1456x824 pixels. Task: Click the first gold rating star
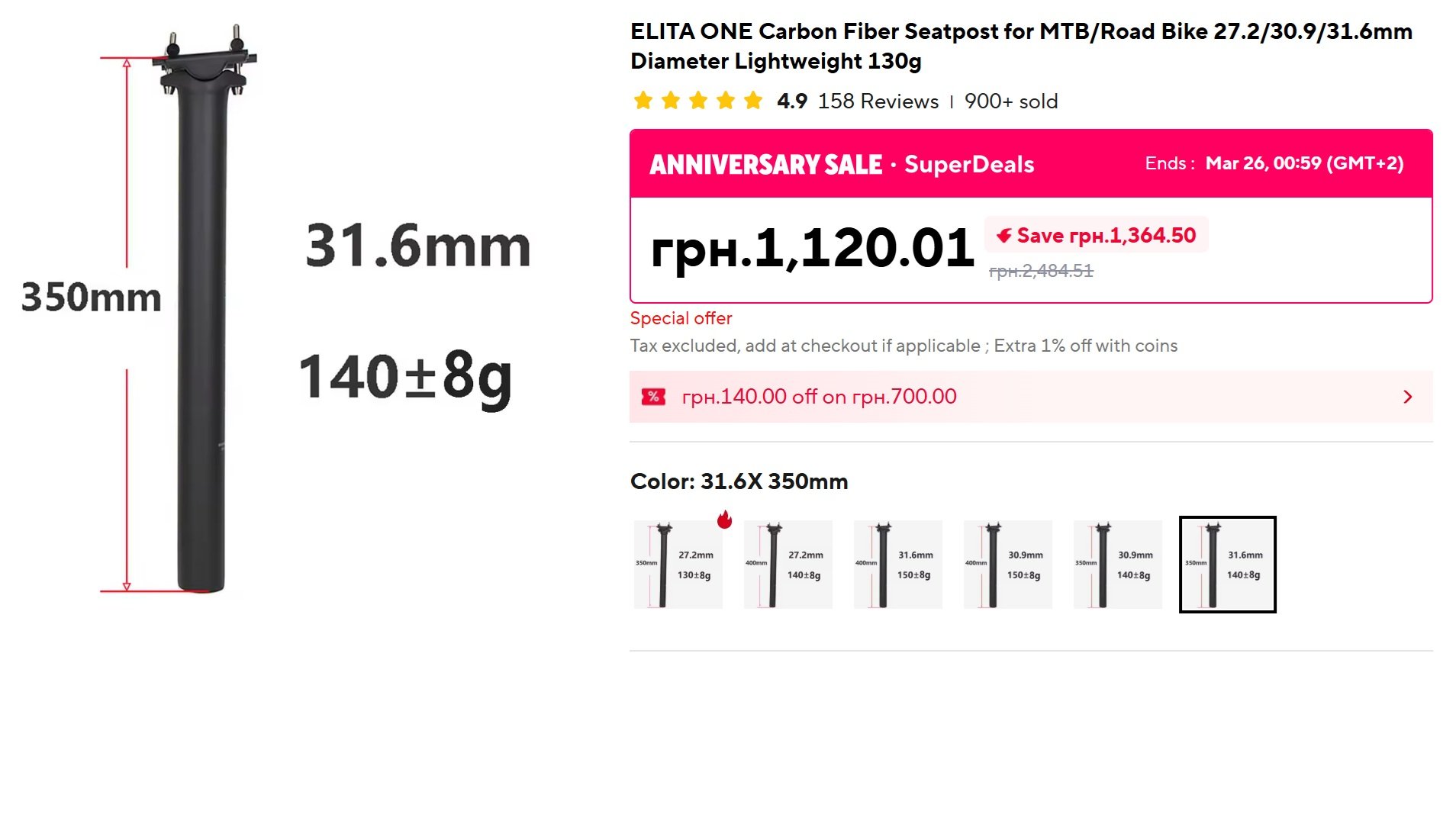click(643, 101)
